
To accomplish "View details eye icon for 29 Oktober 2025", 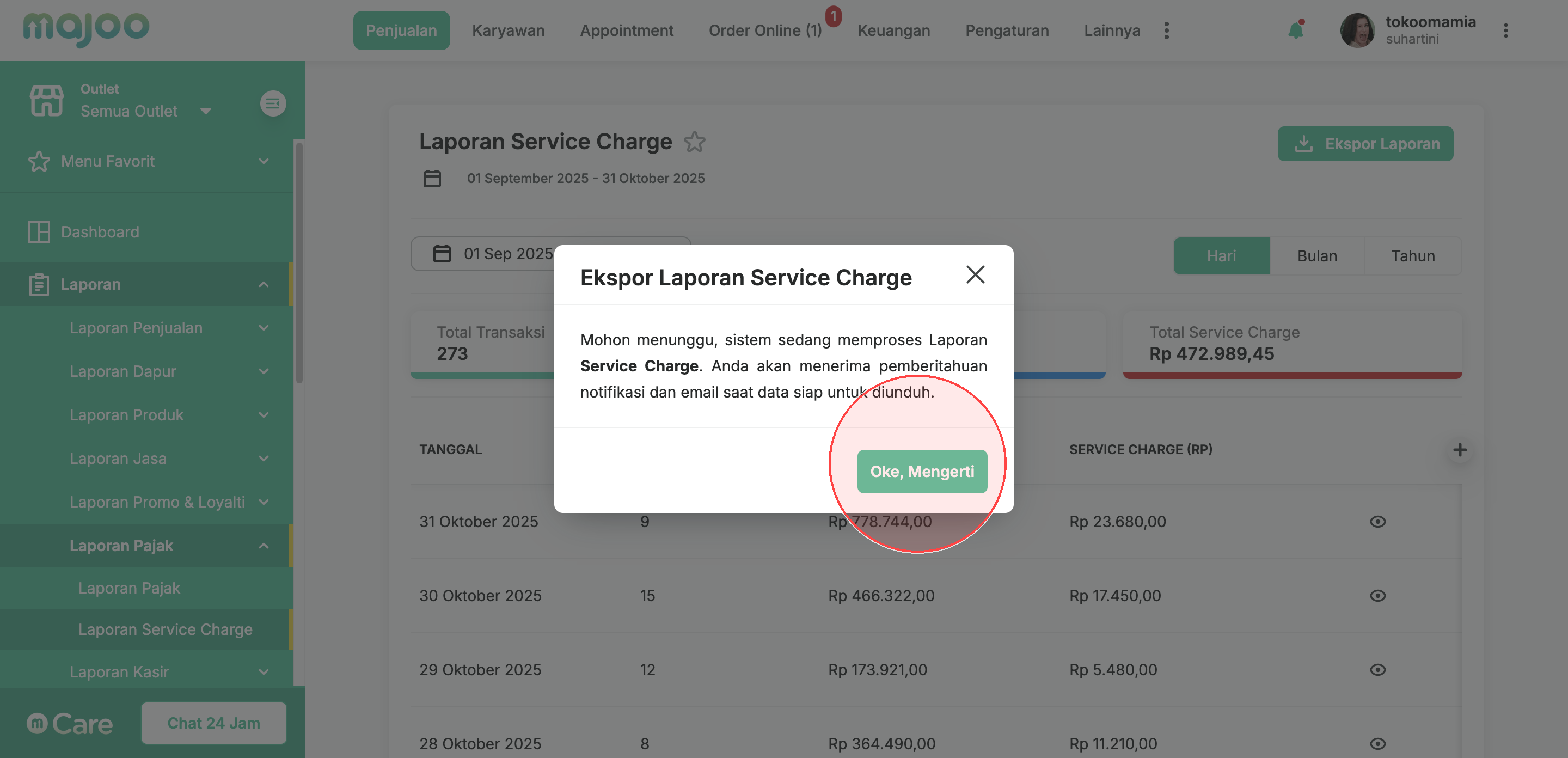I will (x=1377, y=670).
